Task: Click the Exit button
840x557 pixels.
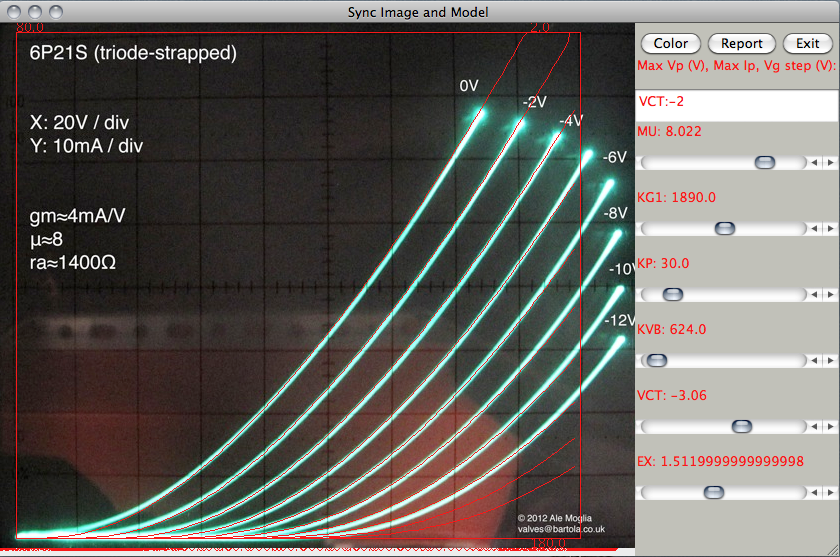Action: (x=807, y=43)
